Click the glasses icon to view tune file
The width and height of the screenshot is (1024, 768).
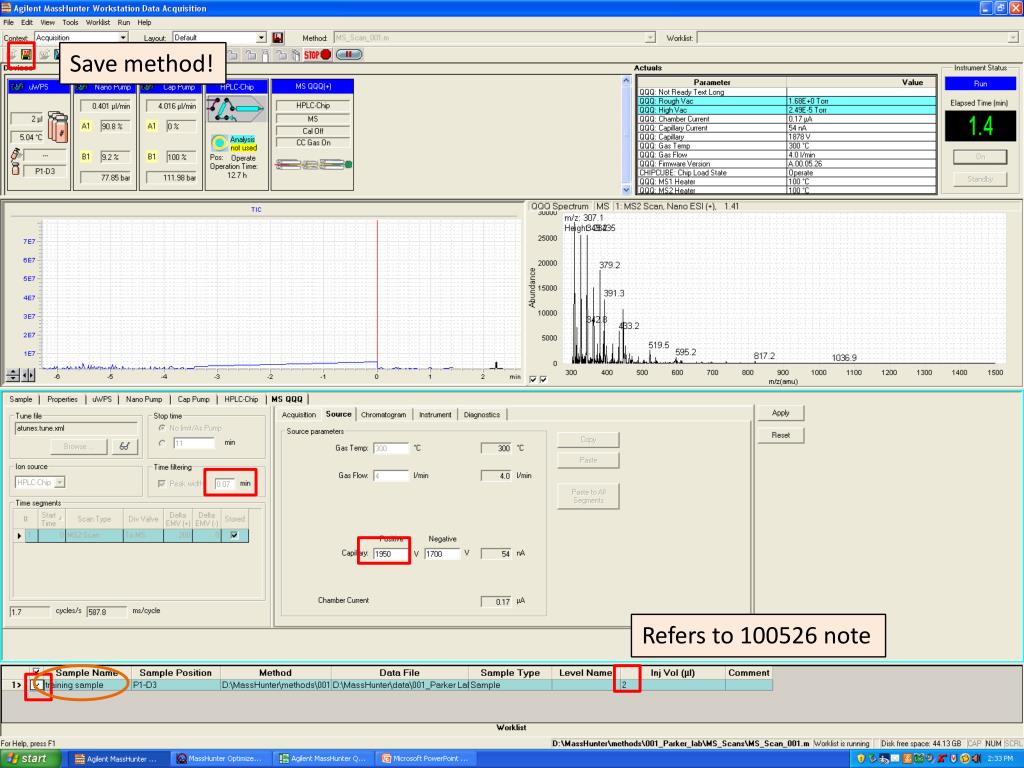[x=124, y=447]
